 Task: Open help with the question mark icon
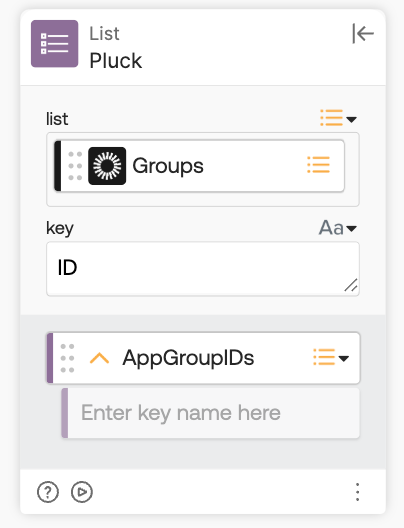[48, 492]
